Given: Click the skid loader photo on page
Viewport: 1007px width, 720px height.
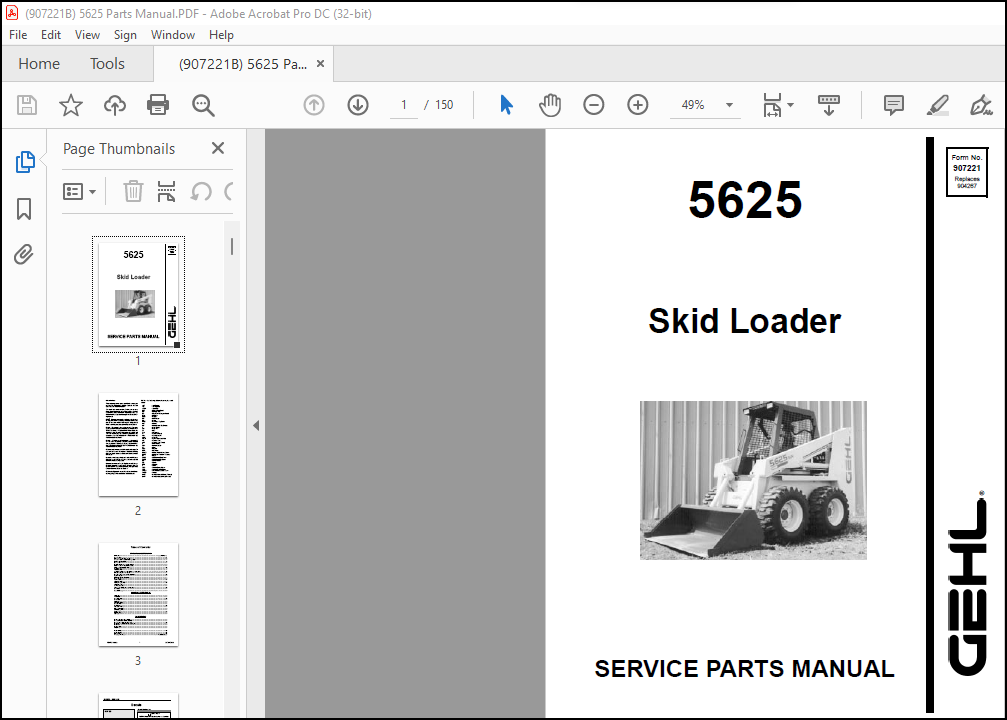Looking at the screenshot, I should click(753, 480).
